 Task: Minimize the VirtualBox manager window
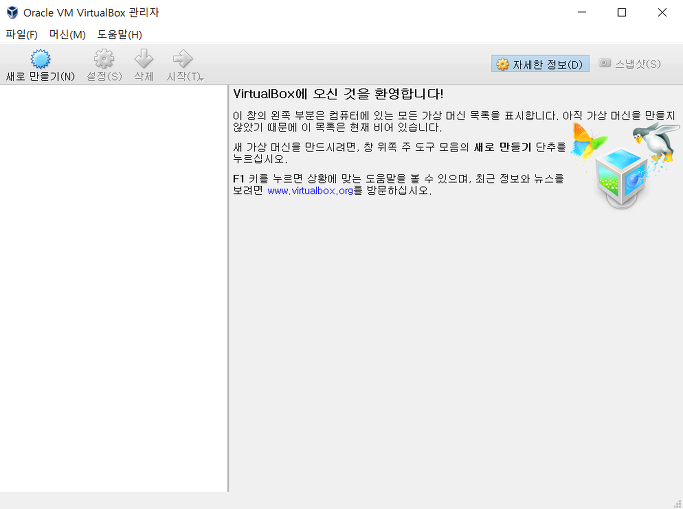click(582, 13)
